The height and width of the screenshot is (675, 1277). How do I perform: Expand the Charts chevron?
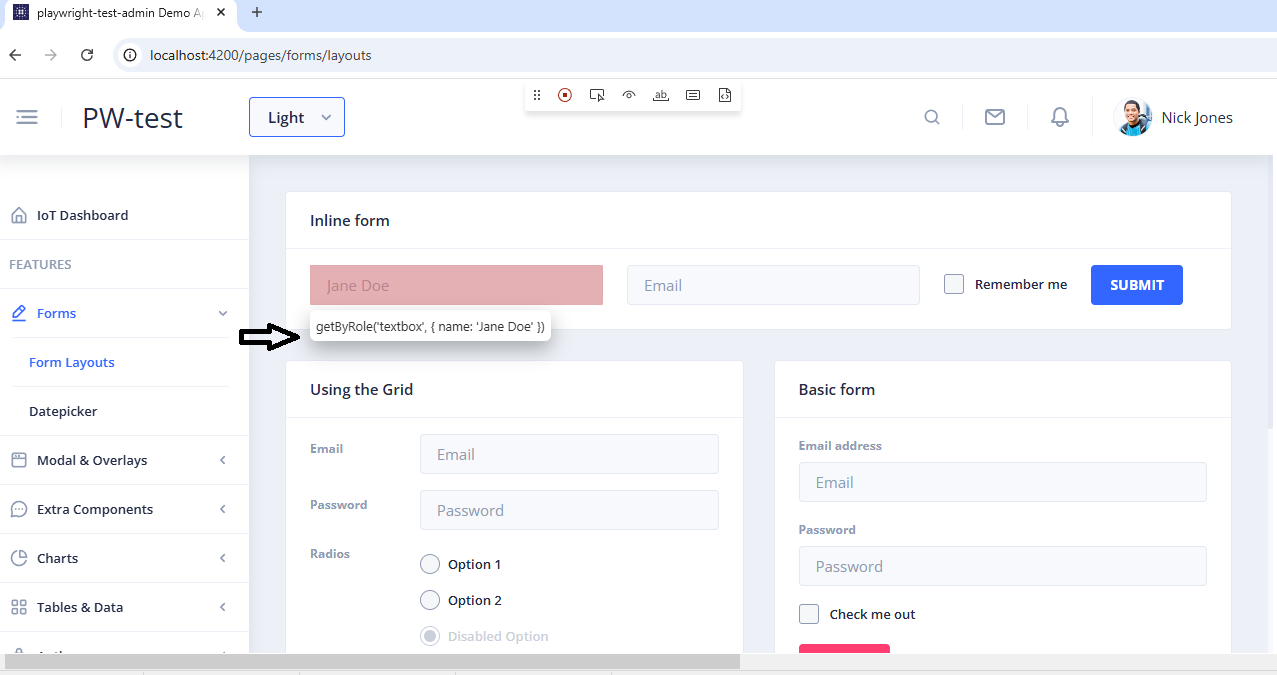coord(223,558)
